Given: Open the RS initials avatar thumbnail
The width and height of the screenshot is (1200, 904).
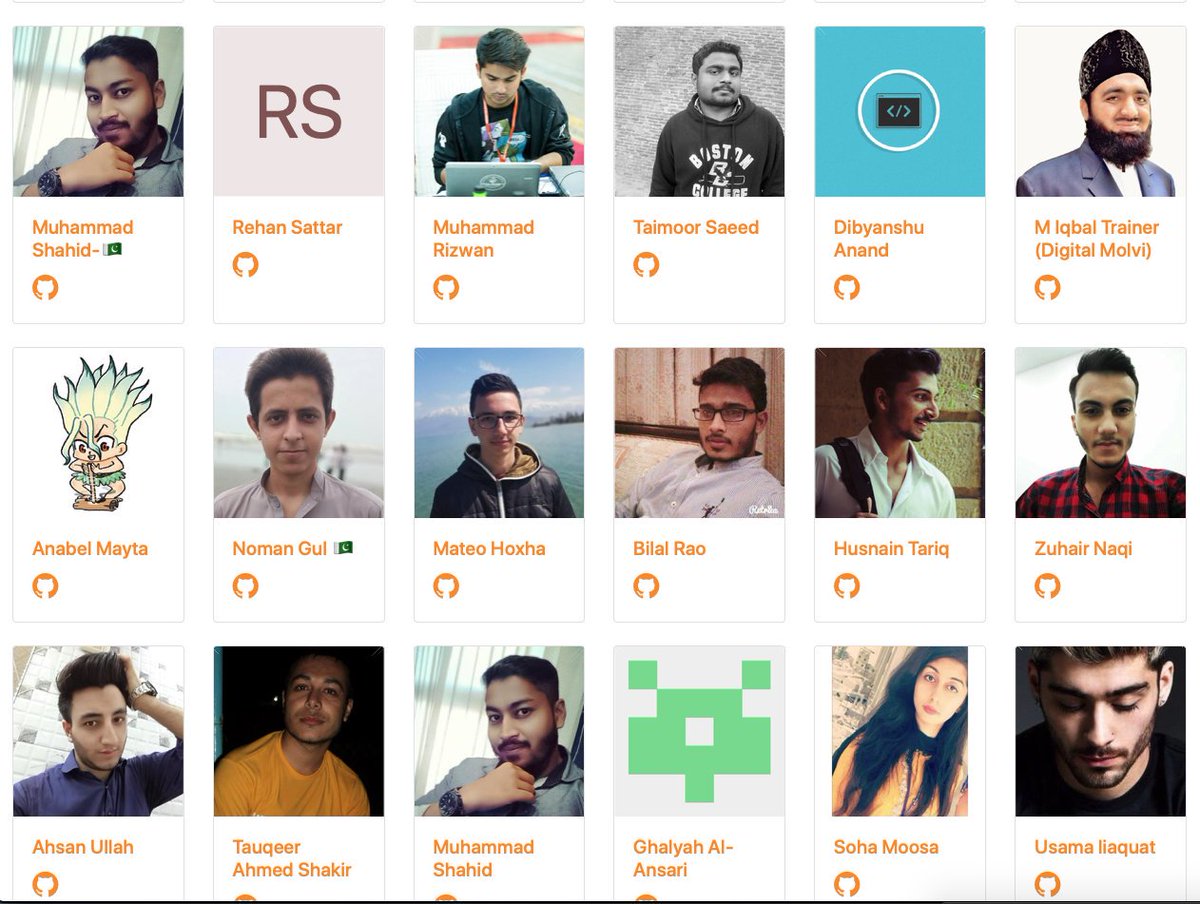Looking at the screenshot, I should coord(299,111).
